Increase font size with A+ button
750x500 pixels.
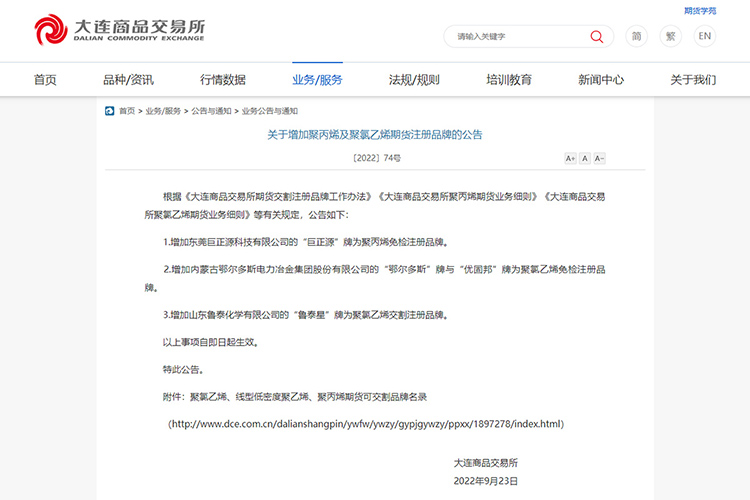pos(570,158)
